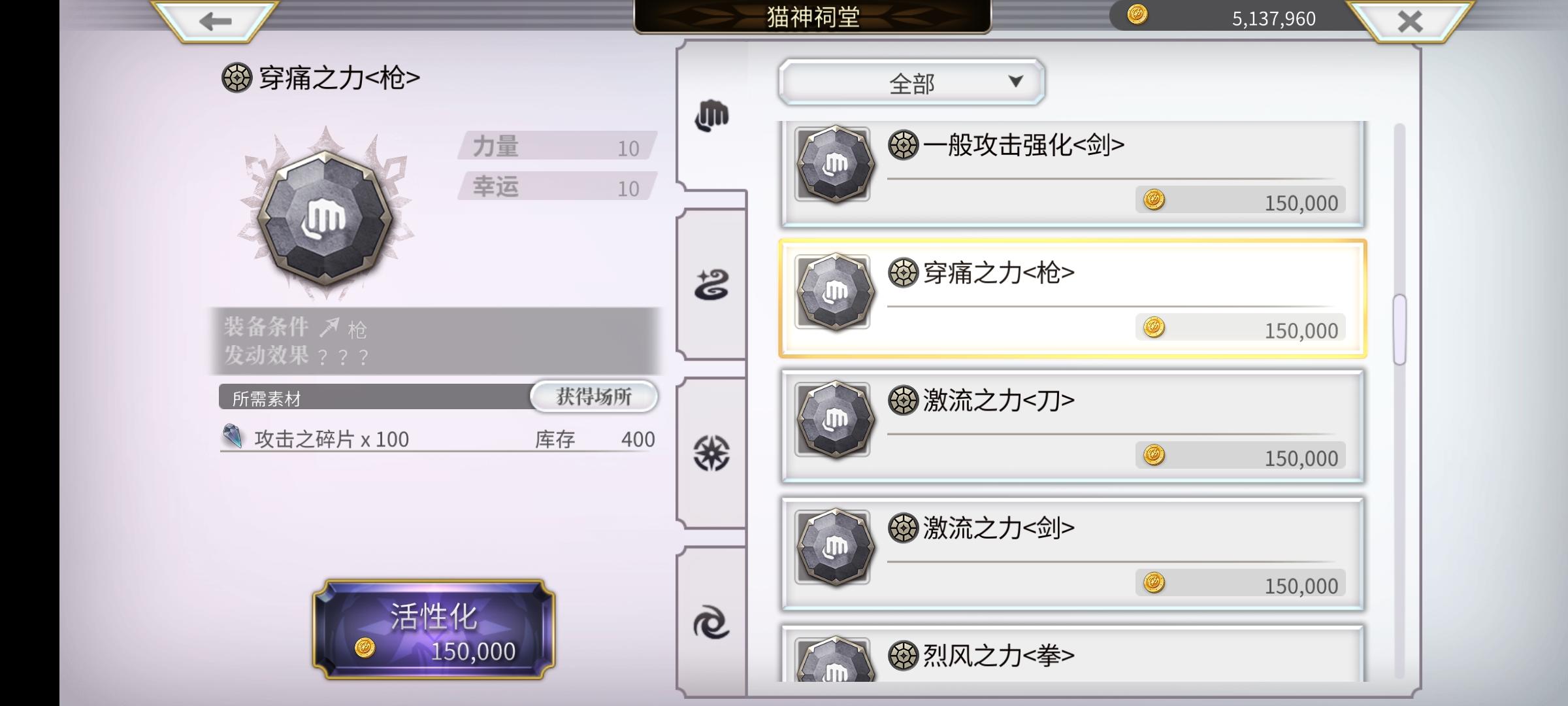Click the large 穿痛之力 gem emblem

325,216
